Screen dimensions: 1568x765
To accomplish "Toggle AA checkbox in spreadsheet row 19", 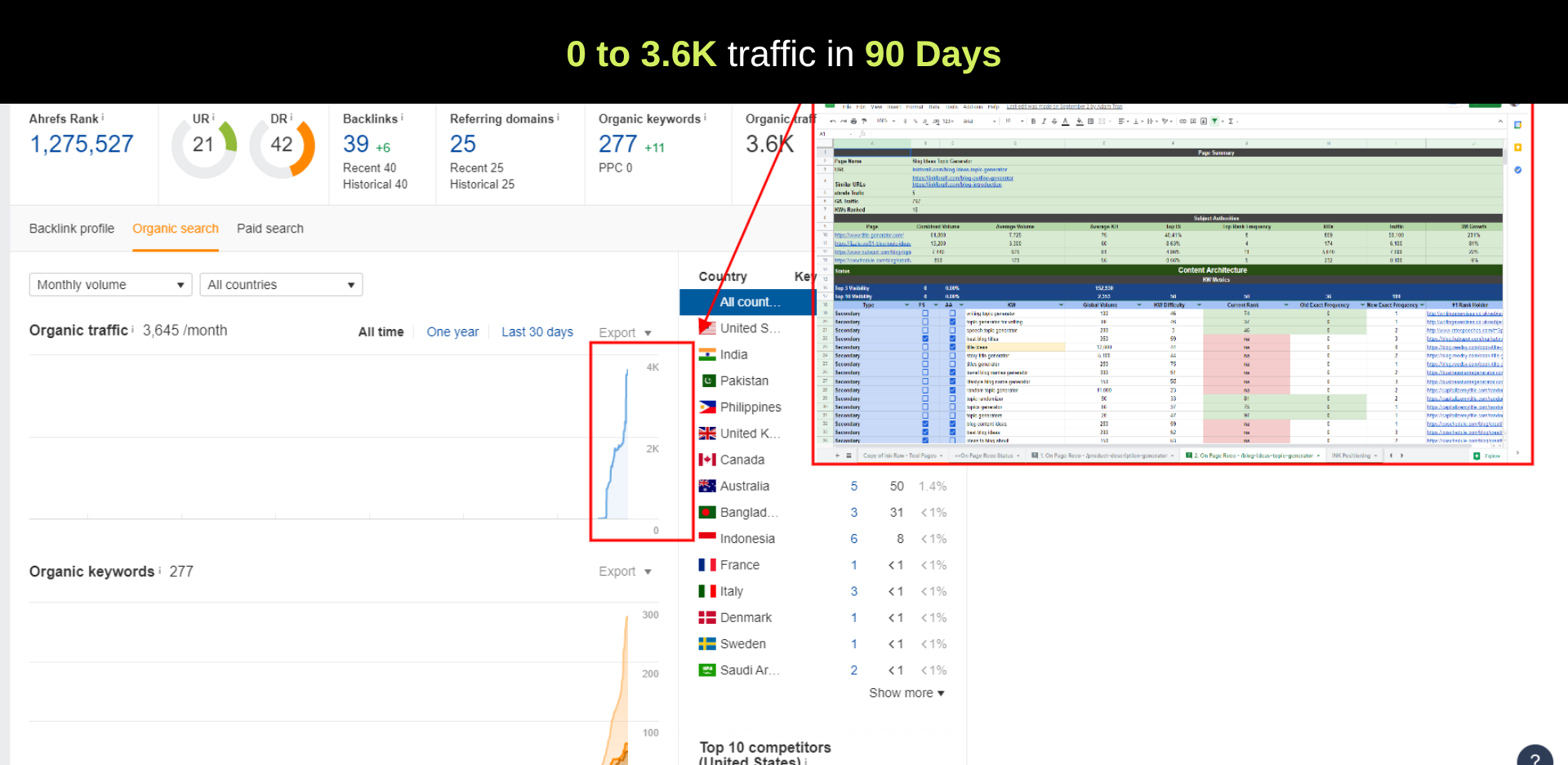I will (x=952, y=314).
